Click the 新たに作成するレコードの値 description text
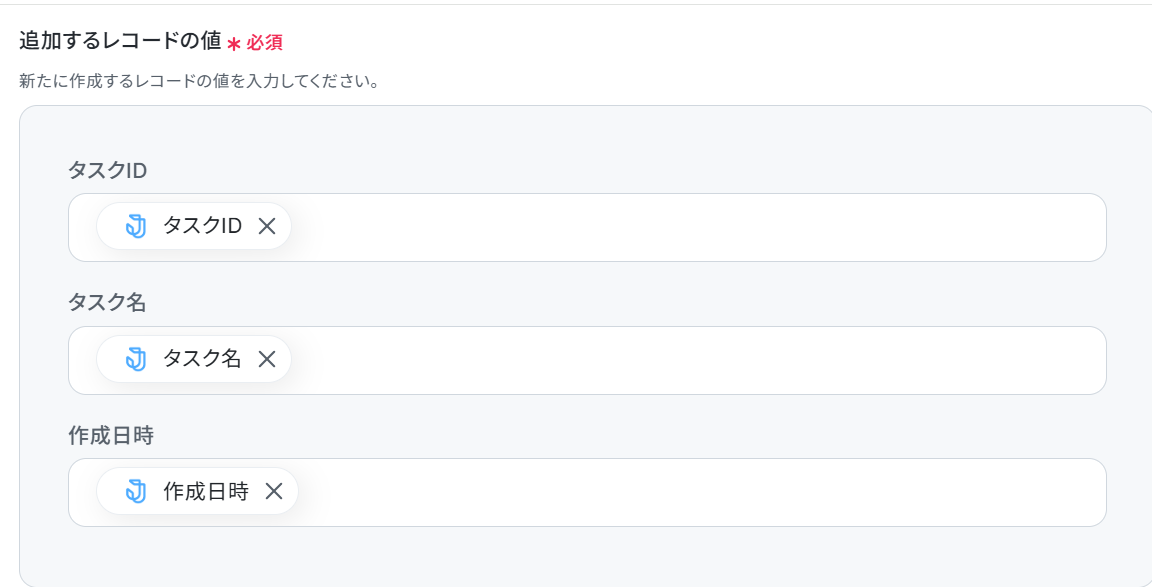This screenshot has height=587, width=1152. 199,81
